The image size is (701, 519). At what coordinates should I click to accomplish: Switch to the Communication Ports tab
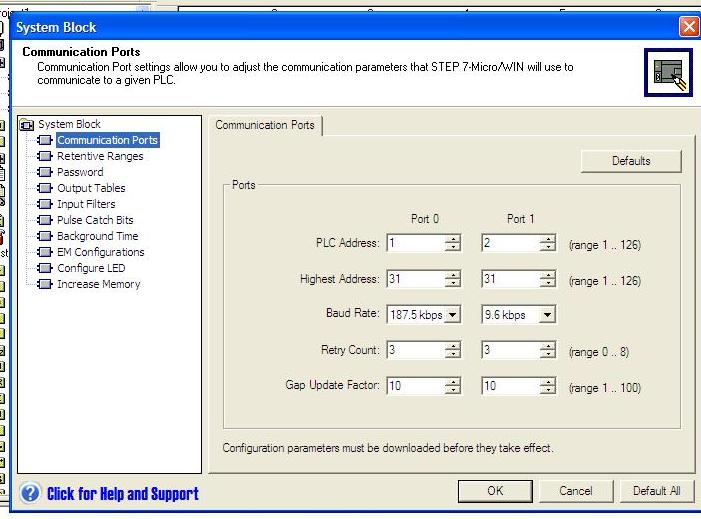pyautogui.click(x=265, y=125)
